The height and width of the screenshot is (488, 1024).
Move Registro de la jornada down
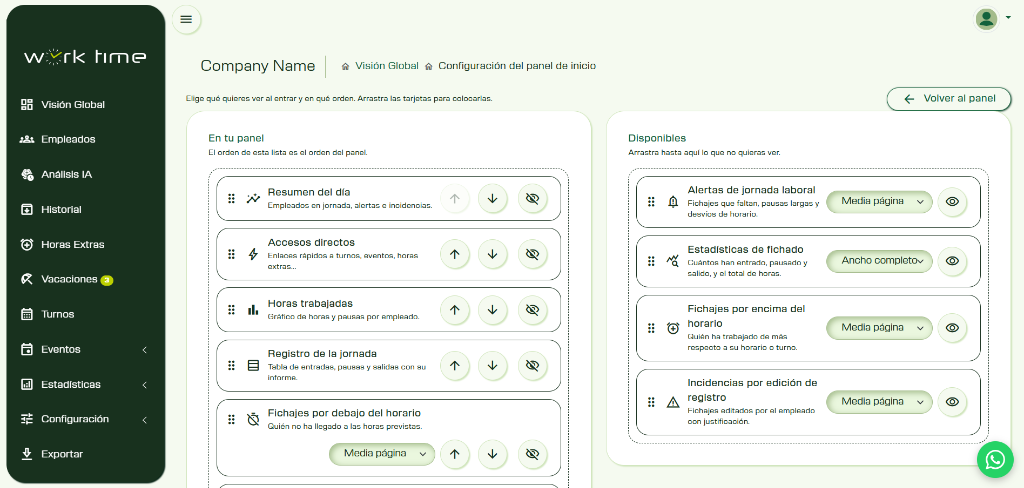(x=493, y=365)
